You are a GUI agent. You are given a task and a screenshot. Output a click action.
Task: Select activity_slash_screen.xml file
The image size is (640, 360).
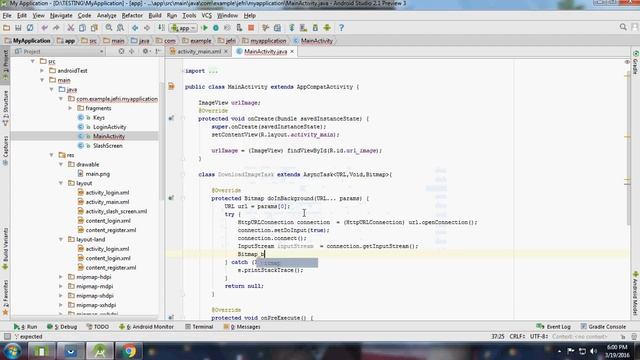[116, 211]
